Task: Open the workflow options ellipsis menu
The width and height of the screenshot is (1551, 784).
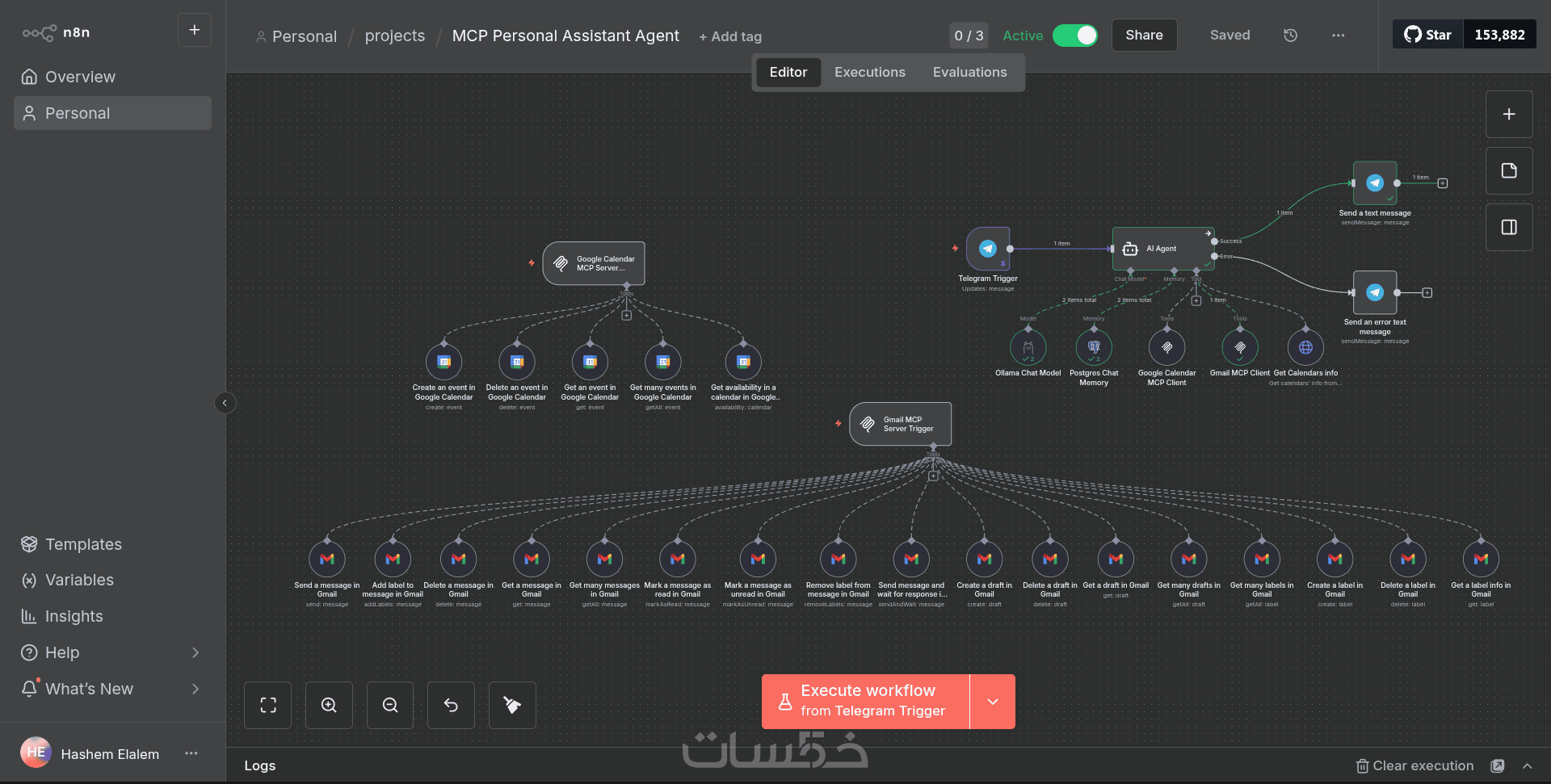Action: pos(1339,35)
